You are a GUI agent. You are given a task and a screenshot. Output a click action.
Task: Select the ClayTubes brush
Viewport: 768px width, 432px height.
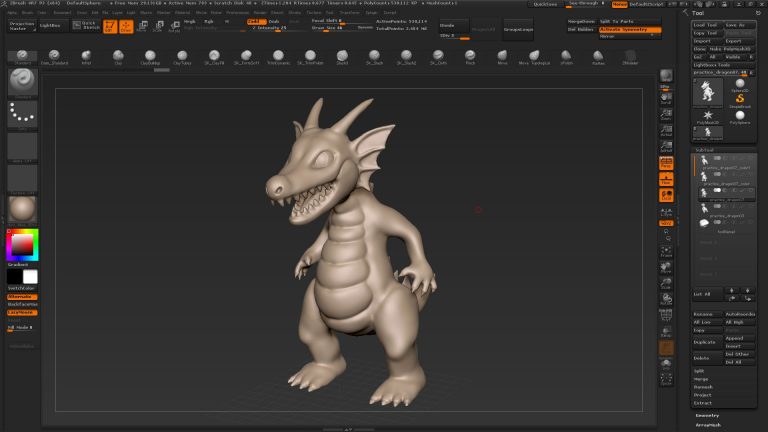point(182,57)
